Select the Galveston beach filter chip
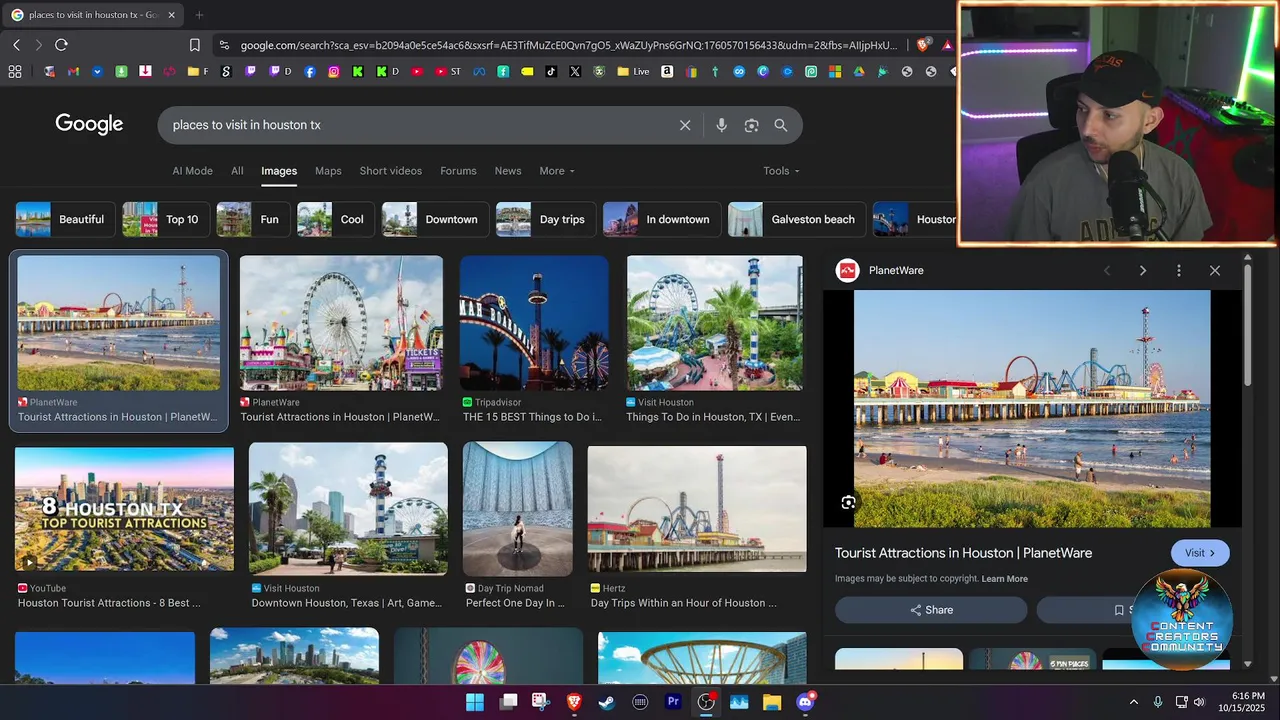Image resolution: width=1280 pixels, height=720 pixels. point(797,219)
